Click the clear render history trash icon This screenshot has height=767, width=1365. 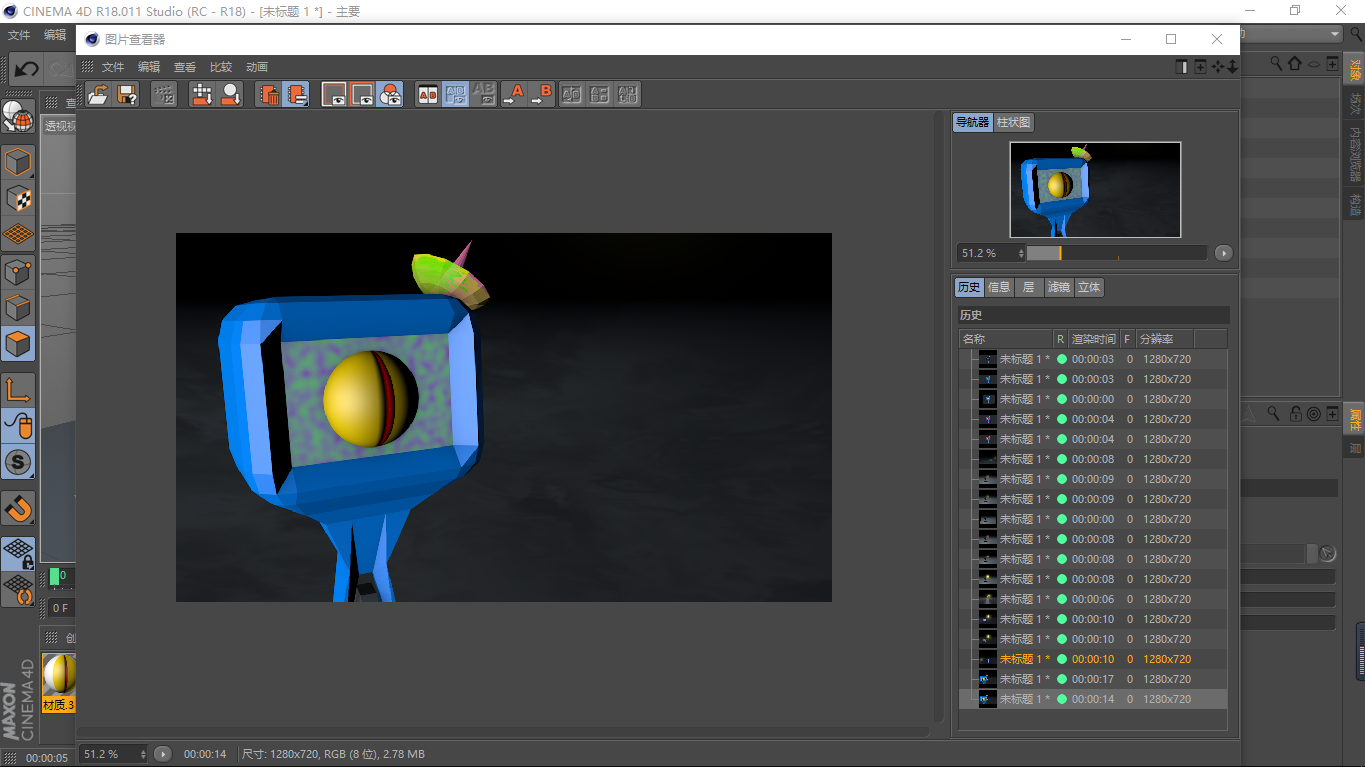pos(269,95)
